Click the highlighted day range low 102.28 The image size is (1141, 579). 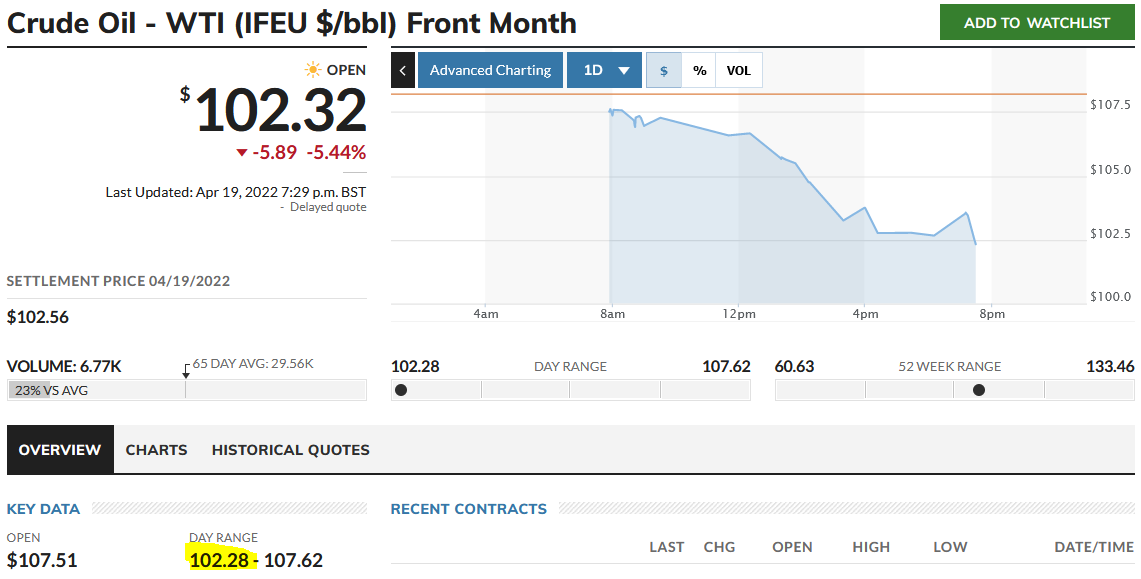coord(218,560)
